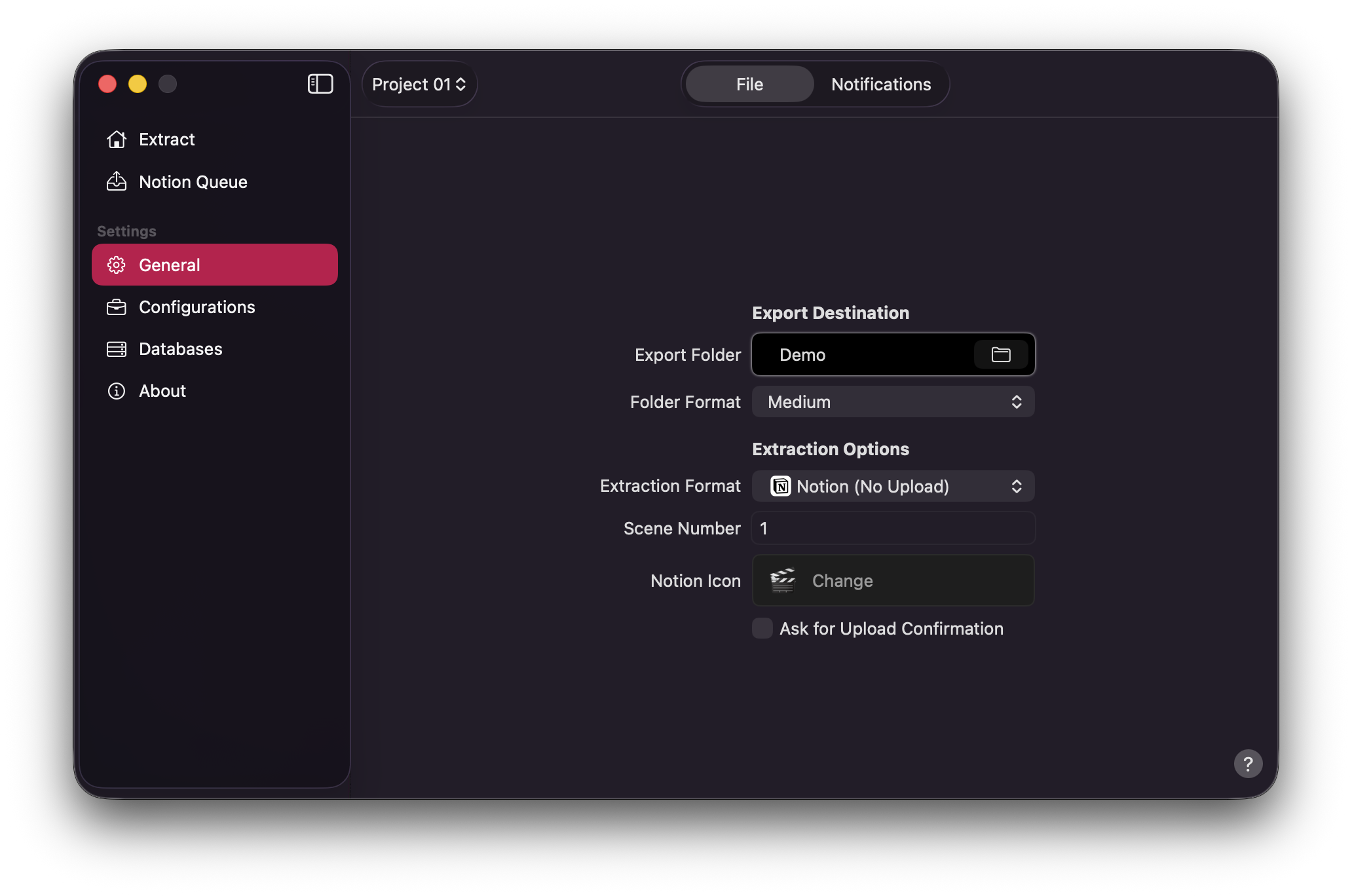The image size is (1352, 896).
Task: Open help with question mark button
Action: pos(1248,764)
